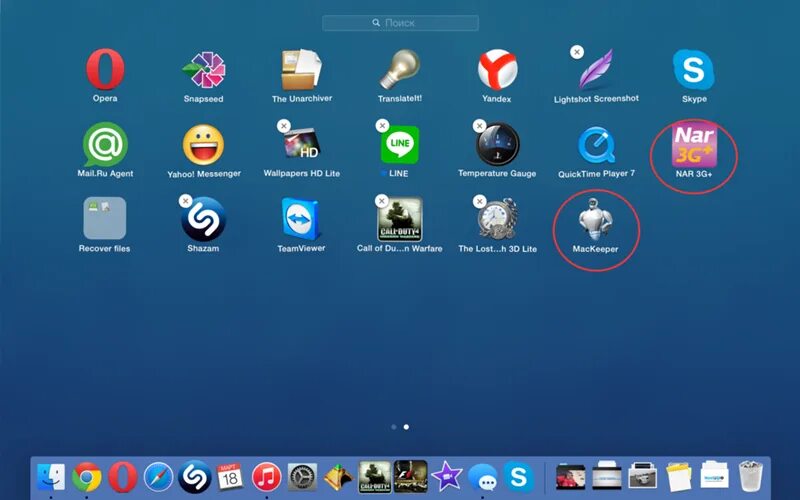800x500 pixels.
Task: Launch the MacKeeper robot app
Action: click(595, 219)
